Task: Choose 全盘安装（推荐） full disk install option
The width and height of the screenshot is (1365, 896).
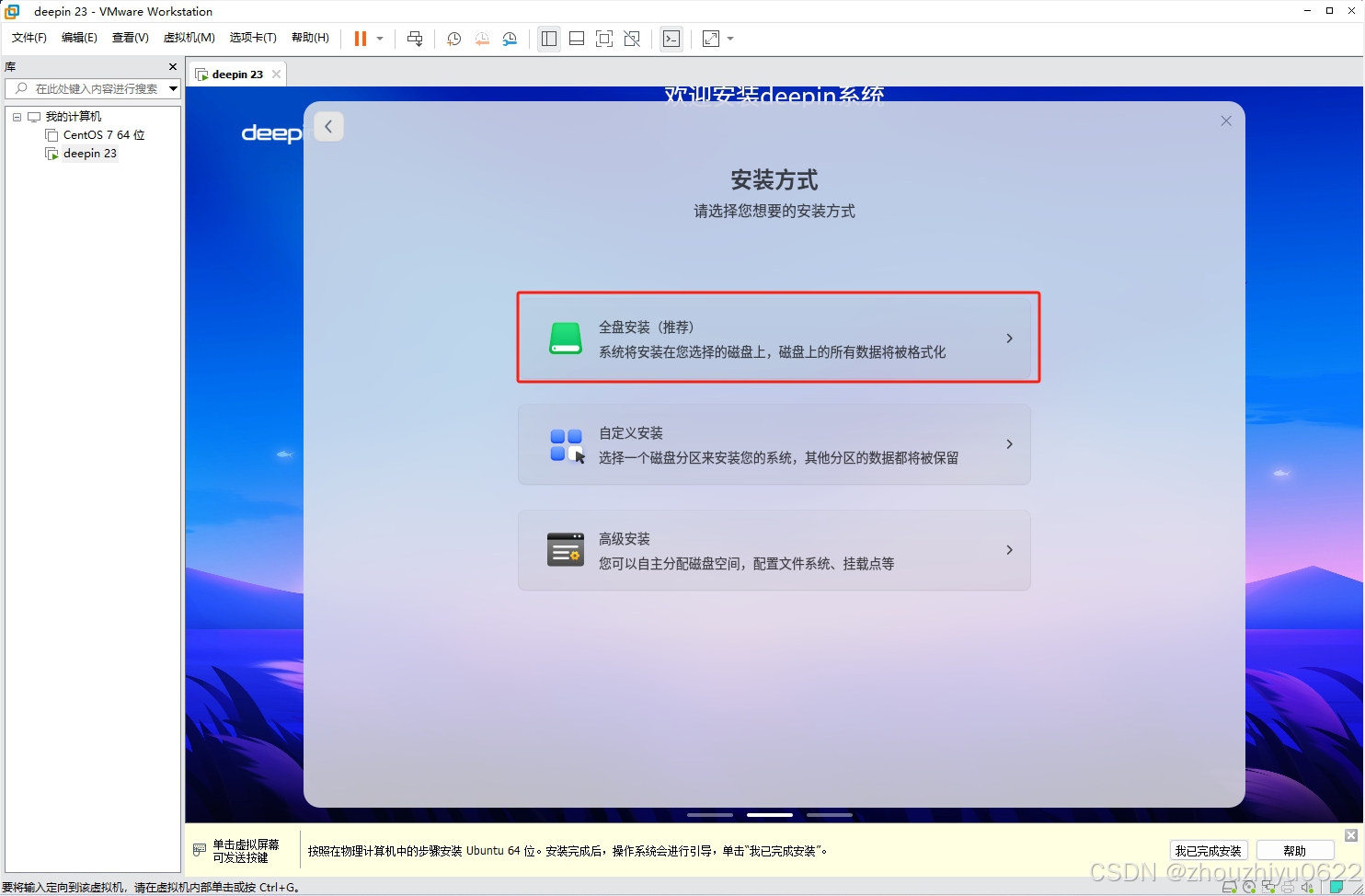Action: click(774, 339)
